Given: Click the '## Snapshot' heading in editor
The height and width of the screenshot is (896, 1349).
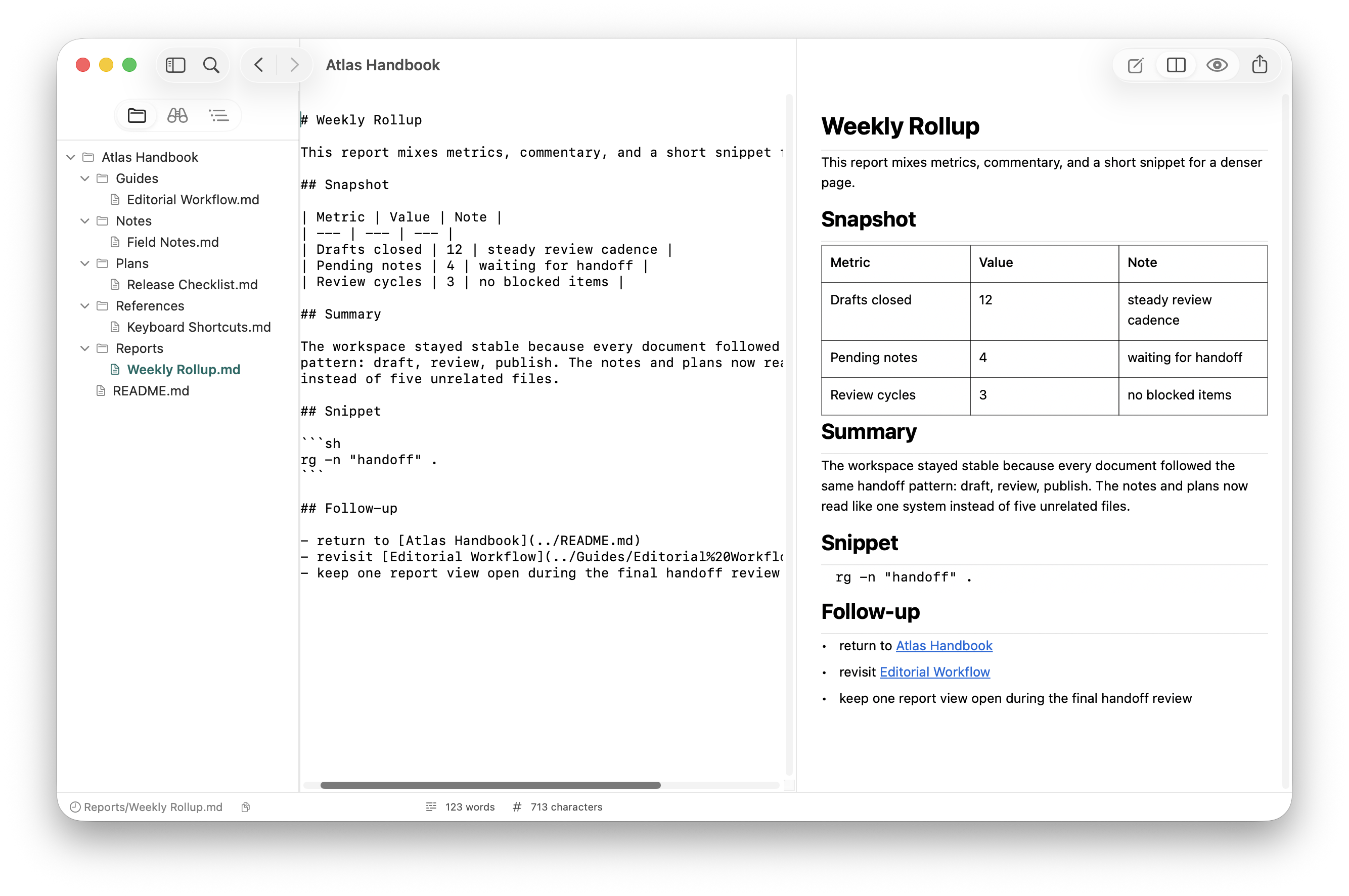Looking at the screenshot, I should (345, 185).
